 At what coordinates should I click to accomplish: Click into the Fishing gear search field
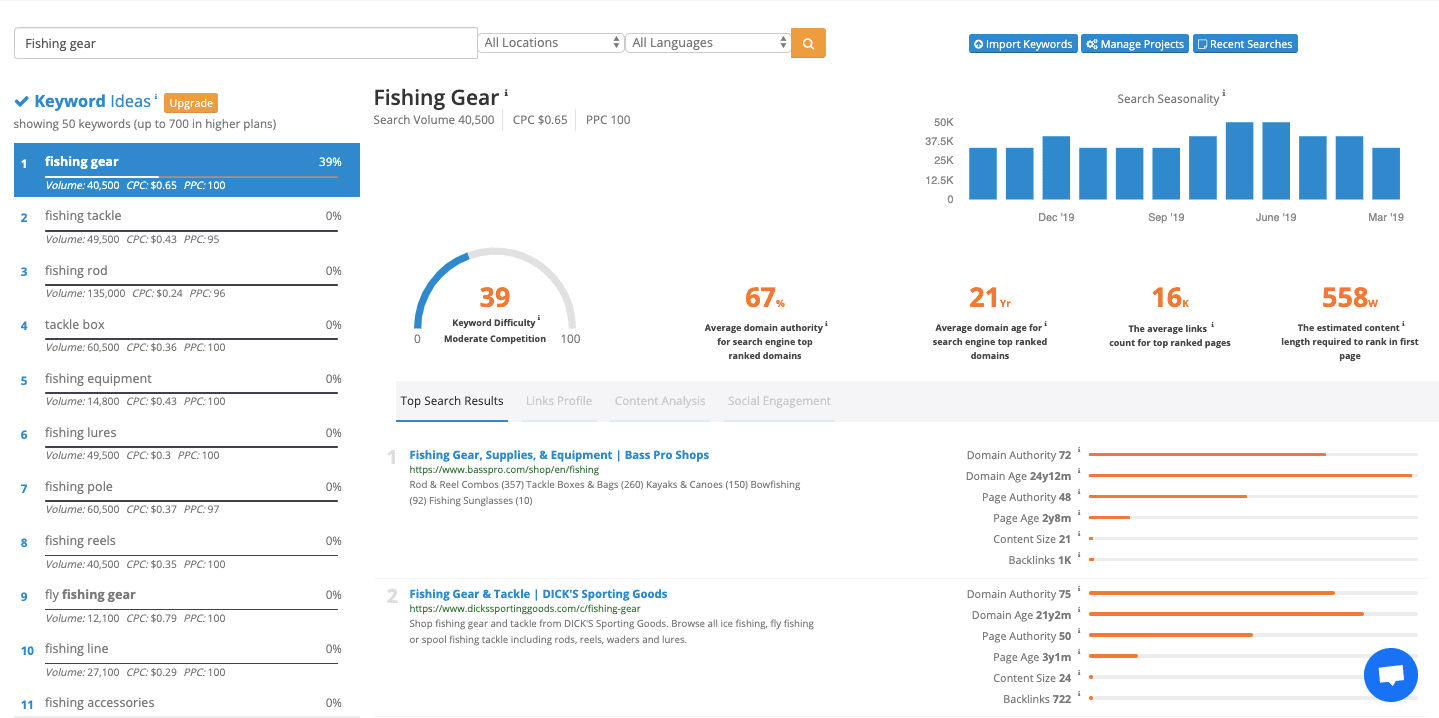click(245, 43)
